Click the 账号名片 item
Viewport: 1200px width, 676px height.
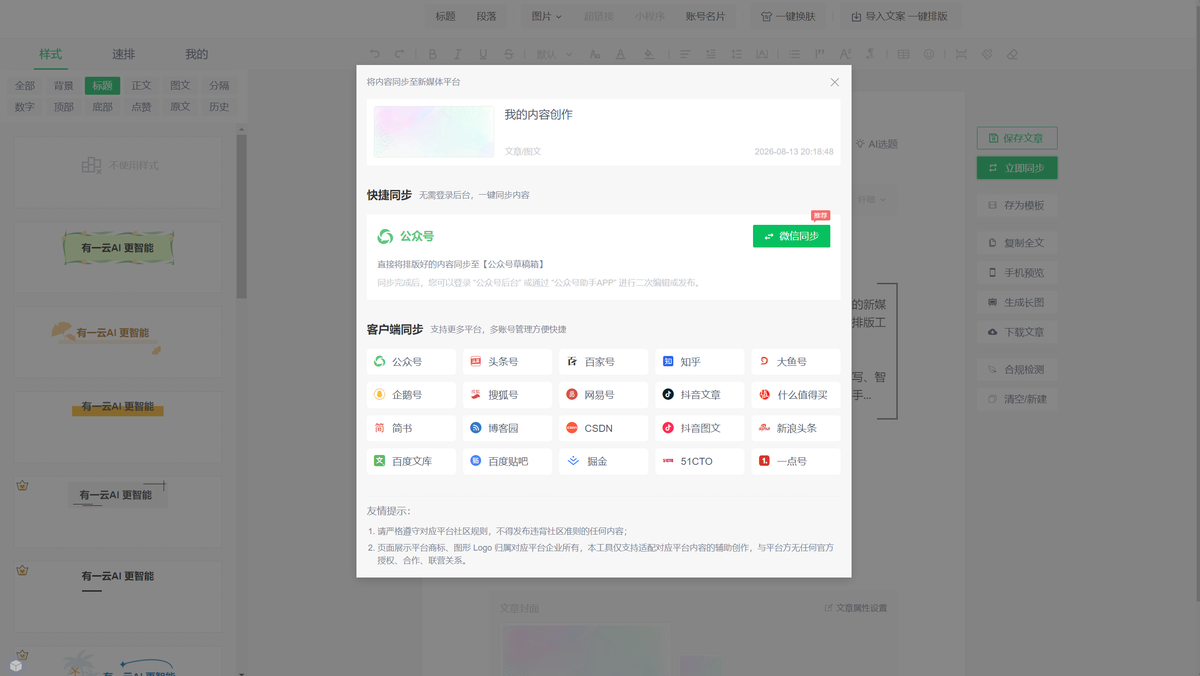click(x=705, y=16)
